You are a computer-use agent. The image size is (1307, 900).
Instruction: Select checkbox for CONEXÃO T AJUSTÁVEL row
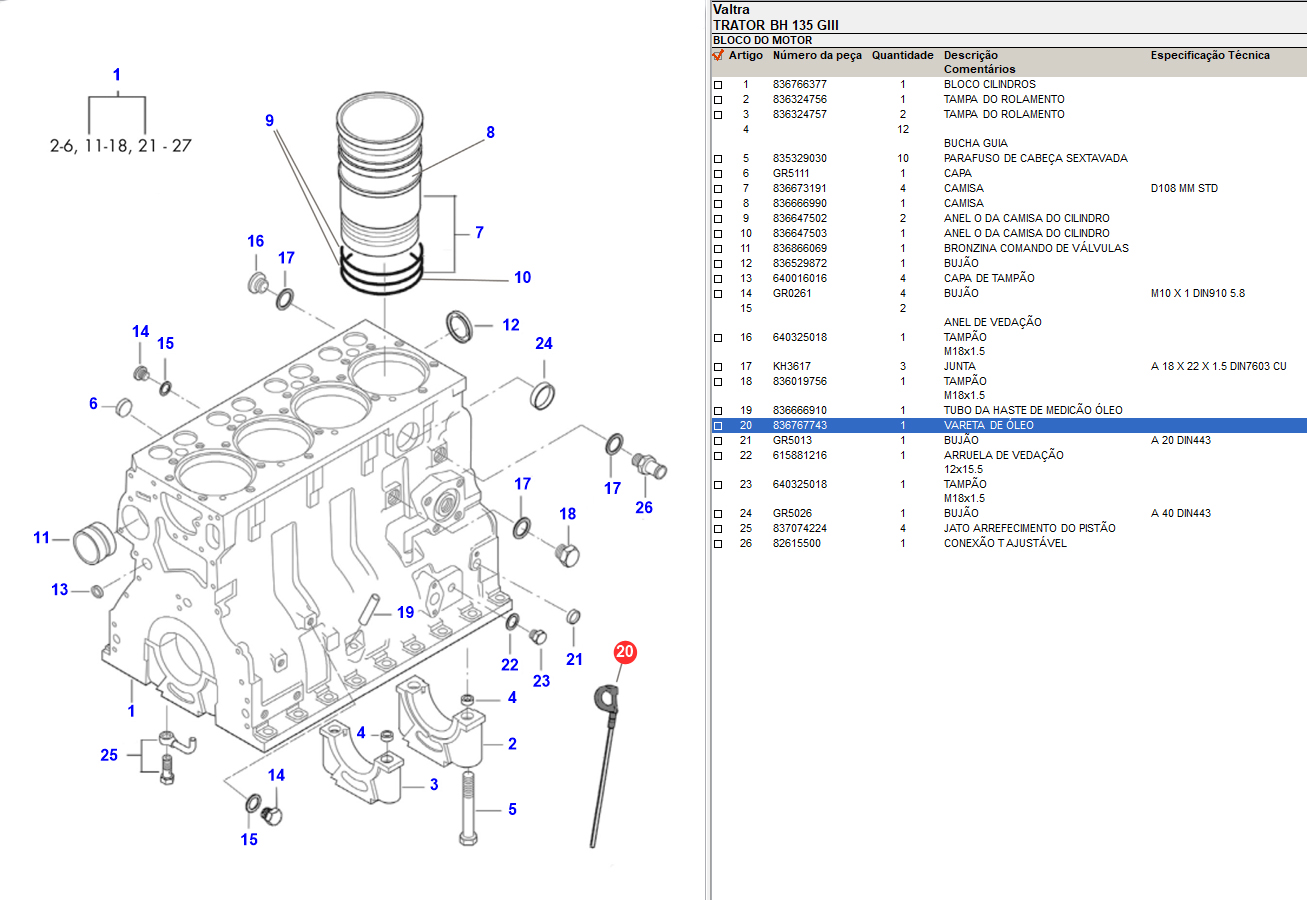(x=717, y=544)
